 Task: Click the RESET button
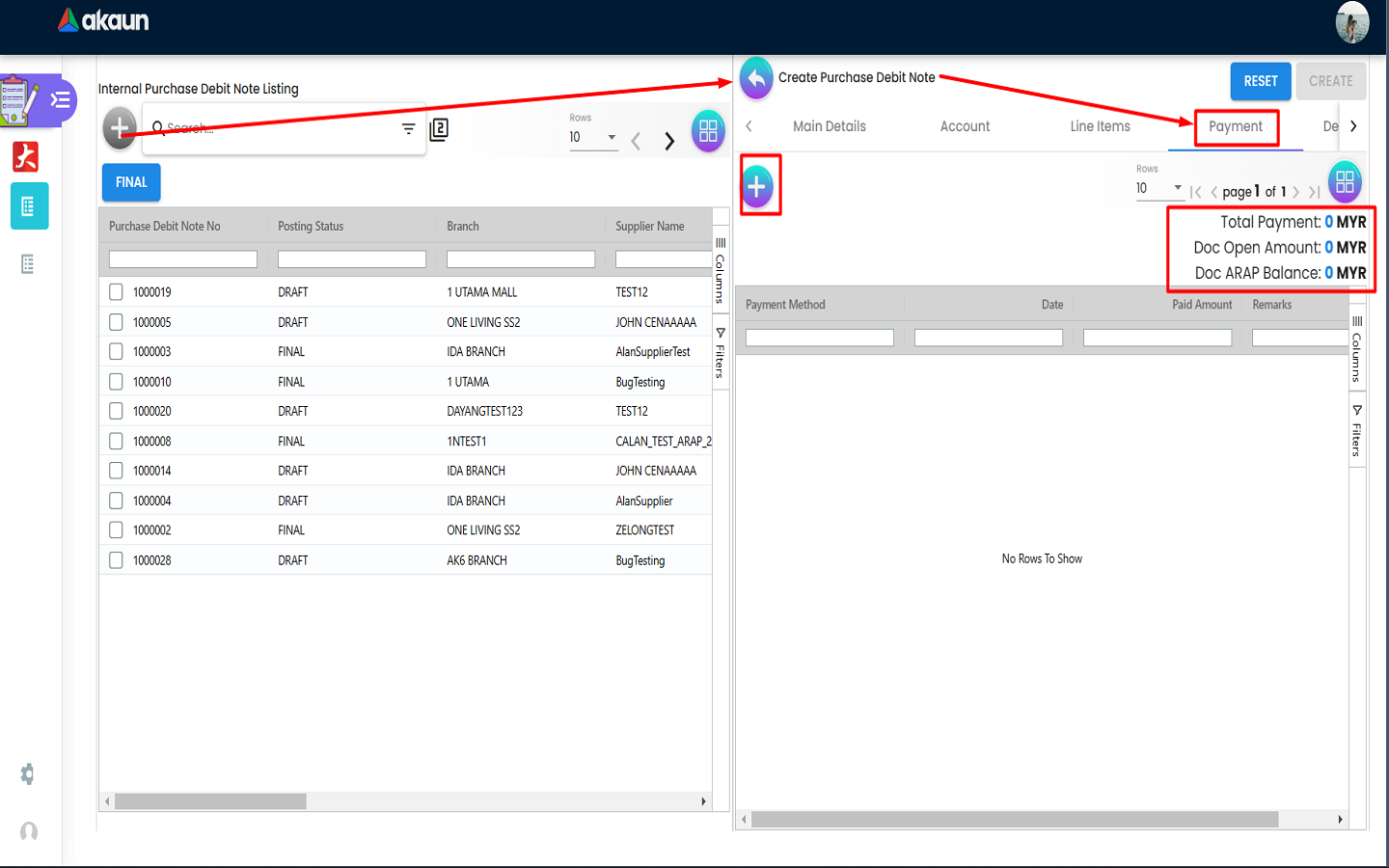tap(1260, 82)
